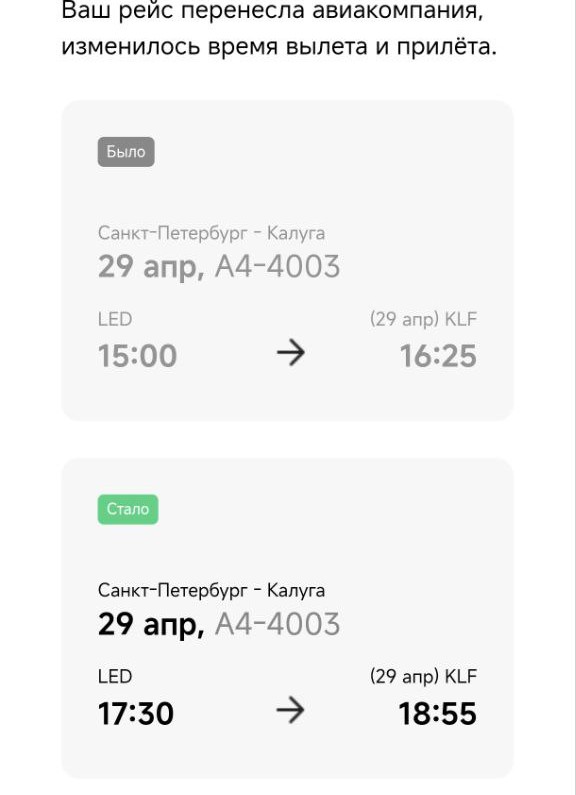This screenshot has width=576, height=795.
Task: Click the text "изменилось время вылета и прилёта"
Action: pyautogui.click(x=279, y=47)
